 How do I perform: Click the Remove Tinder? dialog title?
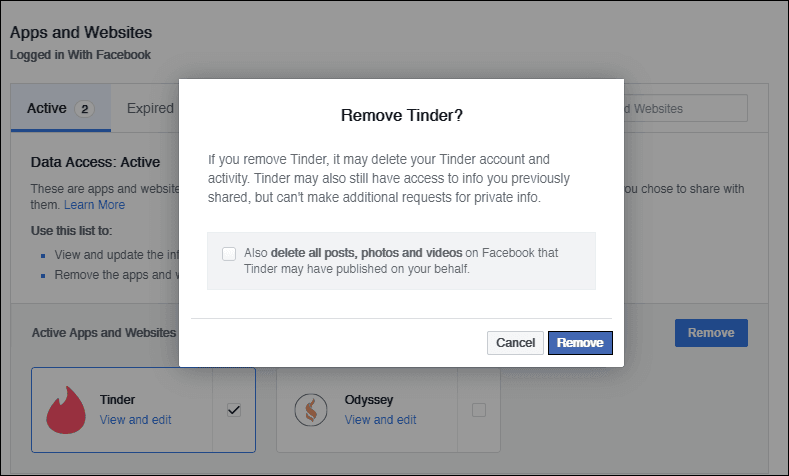point(402,115)
